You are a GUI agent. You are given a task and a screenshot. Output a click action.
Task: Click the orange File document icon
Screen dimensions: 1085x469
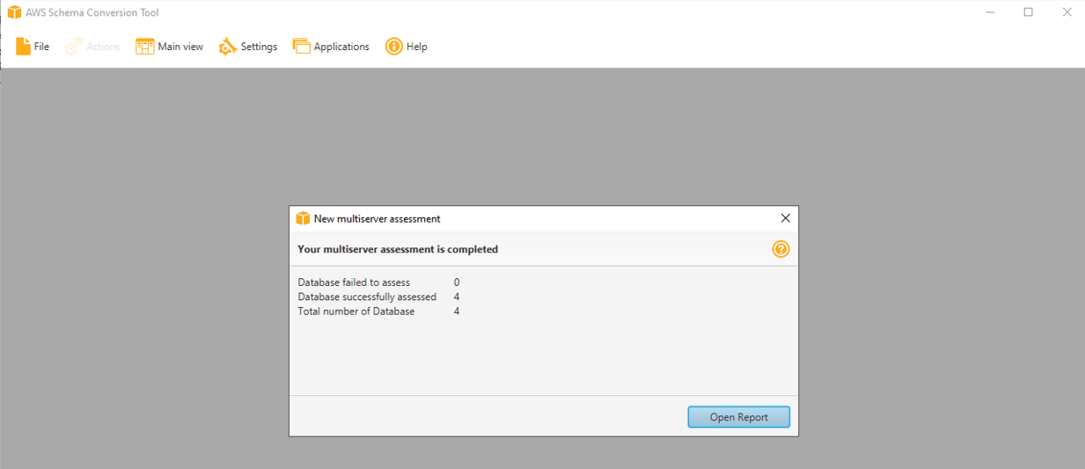pyautogui.click(x=23, y=46)
